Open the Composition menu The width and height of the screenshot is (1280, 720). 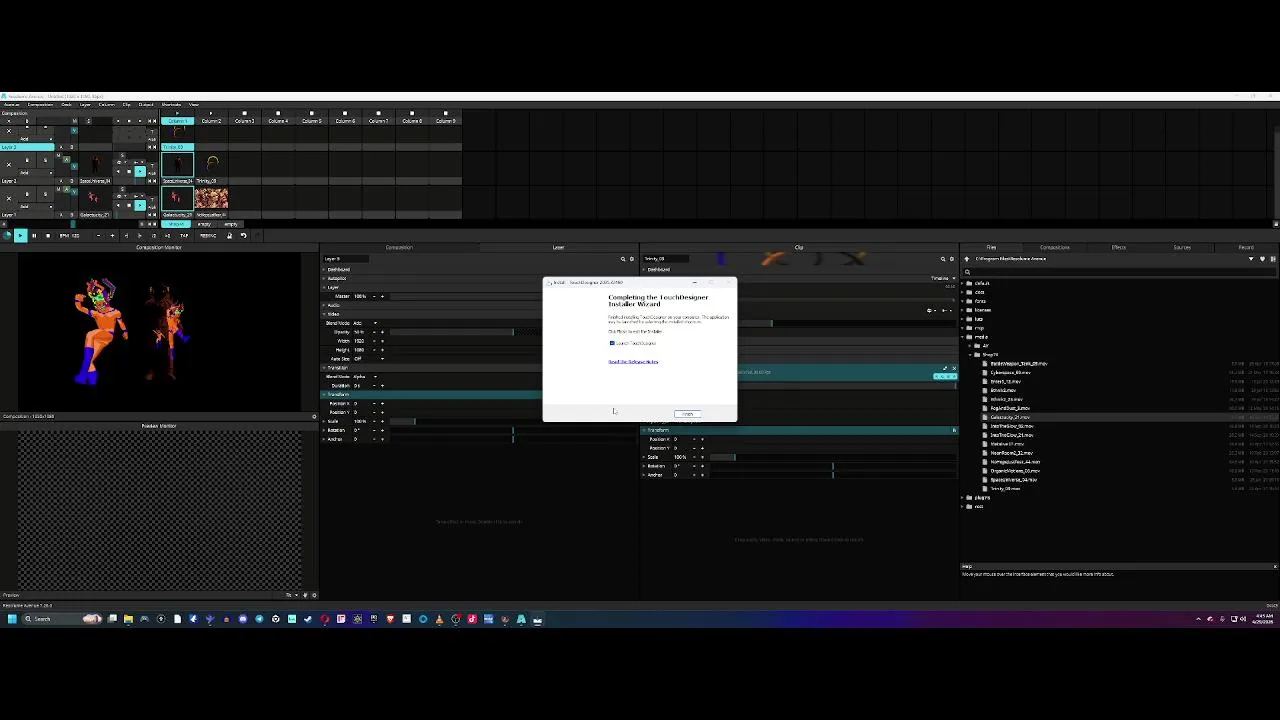40,105
